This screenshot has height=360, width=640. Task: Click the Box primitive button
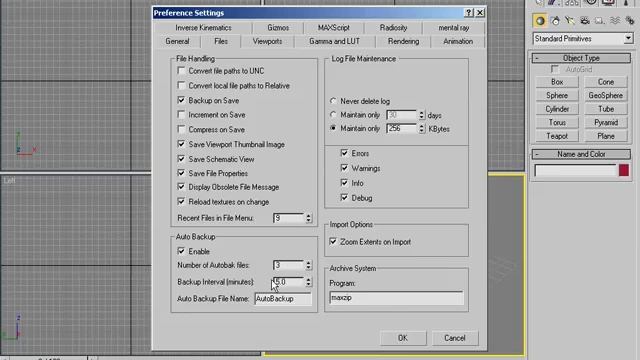pyautogui.click(x=557, y=82)
